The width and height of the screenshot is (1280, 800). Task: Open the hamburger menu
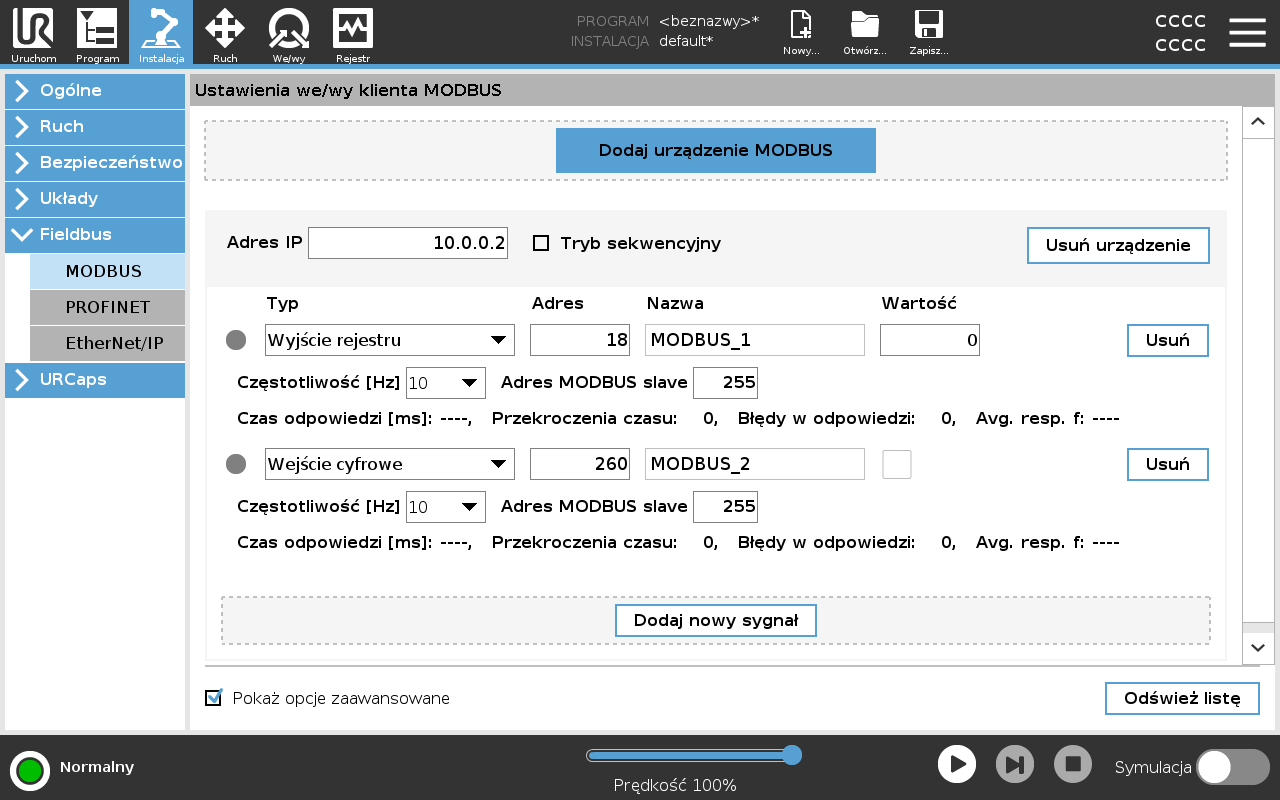click(x=1247, y=32)
